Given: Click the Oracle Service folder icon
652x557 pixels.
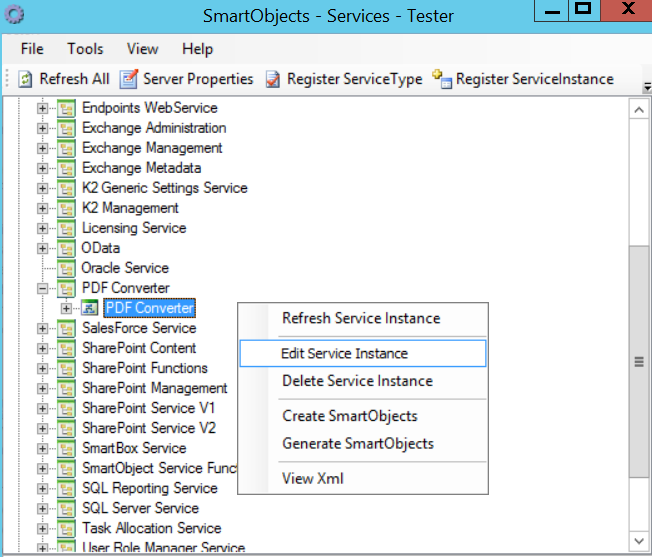Looking at the screenshot, I should [66, 268].
